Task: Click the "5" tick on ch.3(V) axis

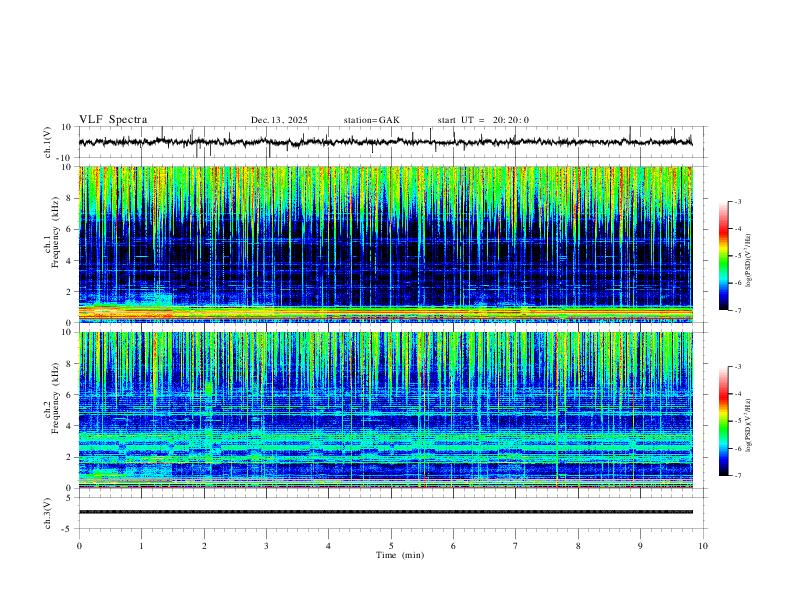Action: 69,498
